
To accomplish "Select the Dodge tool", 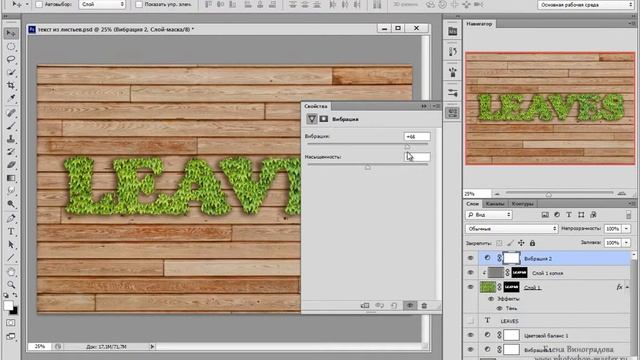I will 11,204.
